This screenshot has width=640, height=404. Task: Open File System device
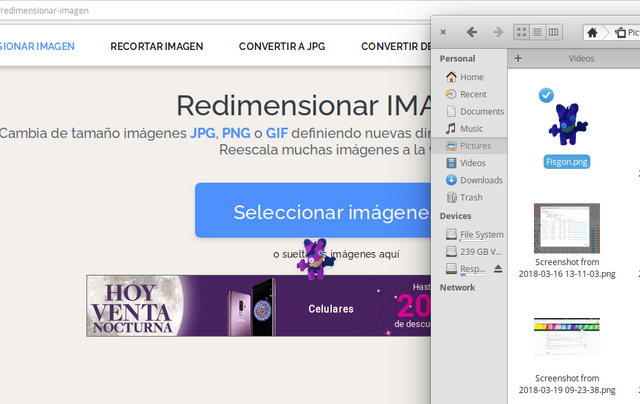click(x=469, y=235)
